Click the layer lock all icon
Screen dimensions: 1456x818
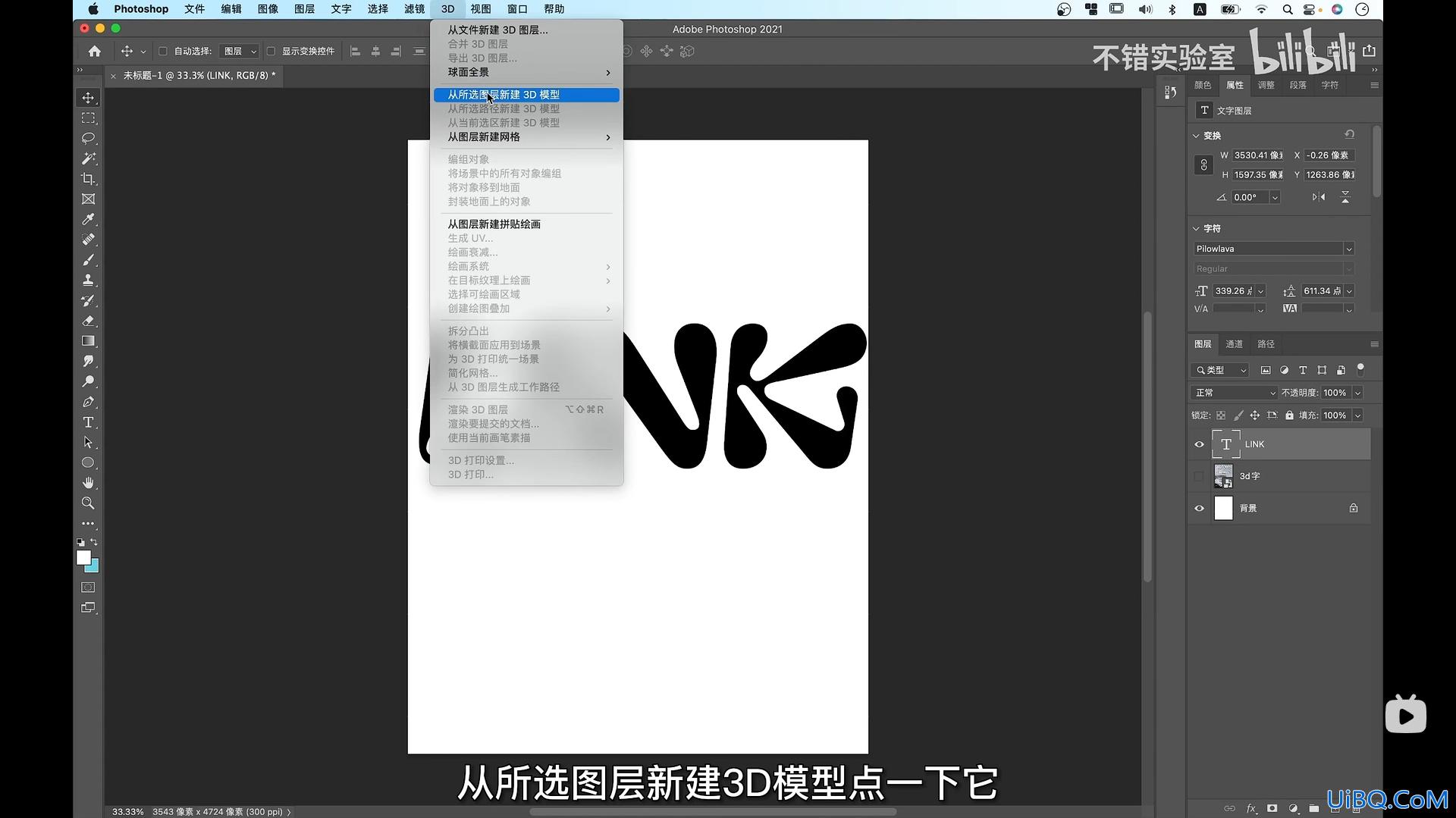[x=1289, y=415]
